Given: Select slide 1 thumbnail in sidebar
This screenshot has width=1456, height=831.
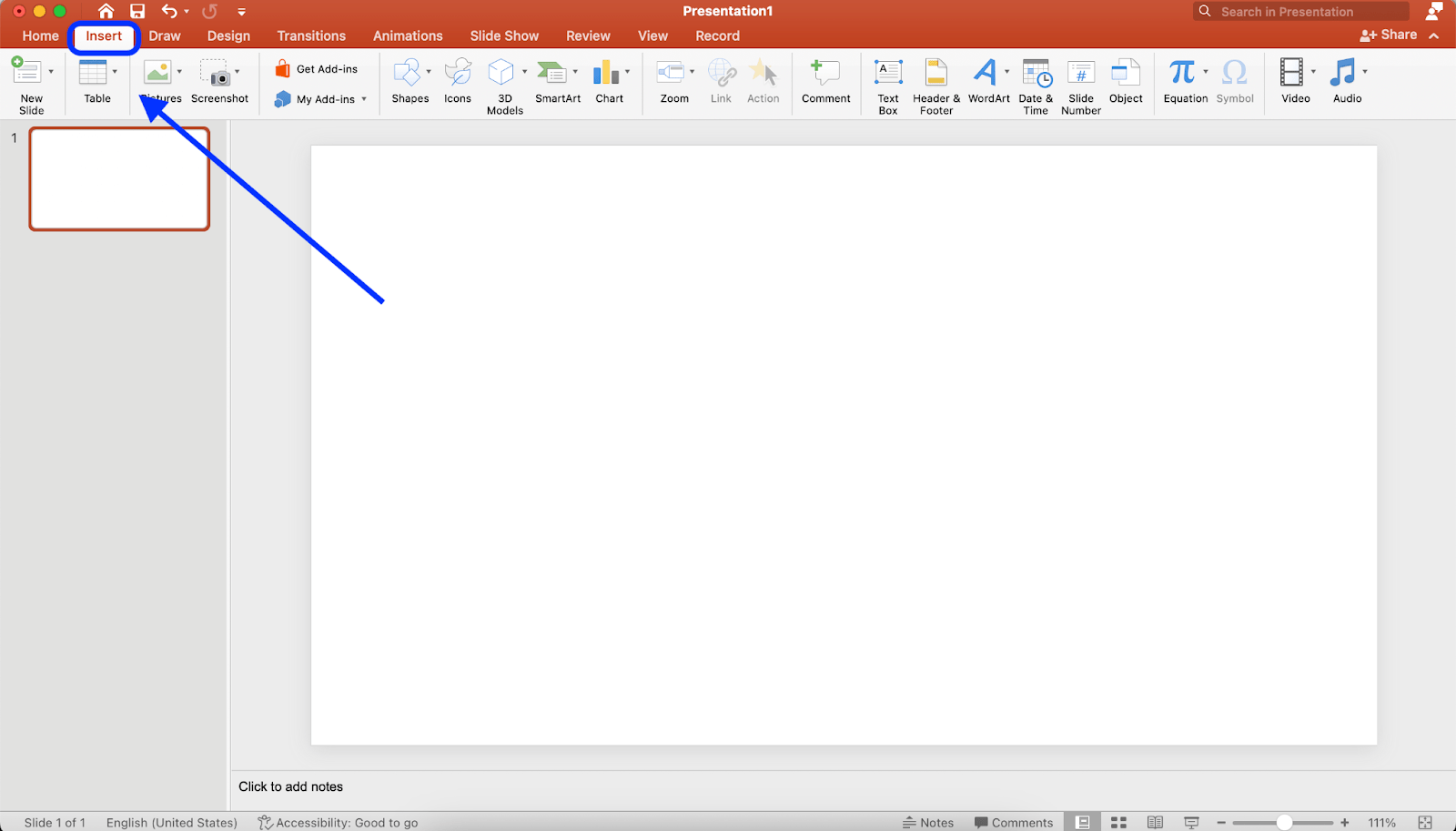Looking at the screenshot, I should [x=118, y=178].
